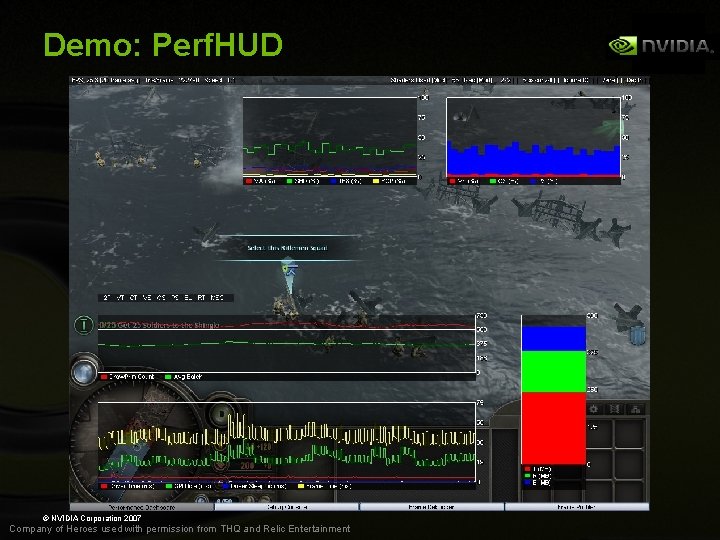Click the 'Select this Riflemen Squad' tooltip

click(287, 248)
